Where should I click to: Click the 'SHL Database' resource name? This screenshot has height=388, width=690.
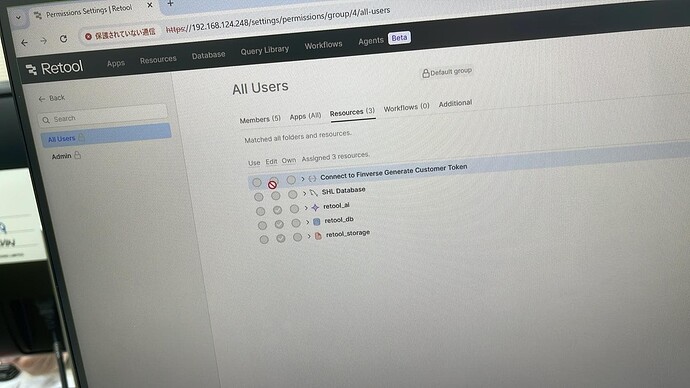click(x=343, y=190)
